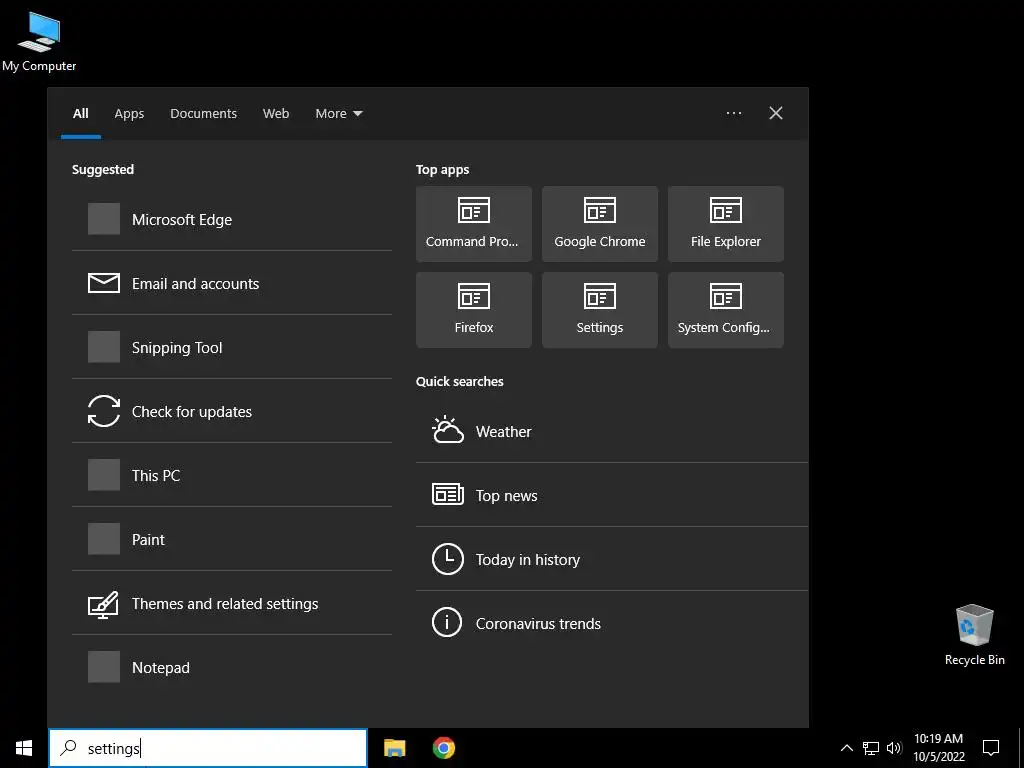Screen dimensions: 1024x768
Task: Launch Settings top app tile
Action: pyautogui.click(x=600, y=310)
